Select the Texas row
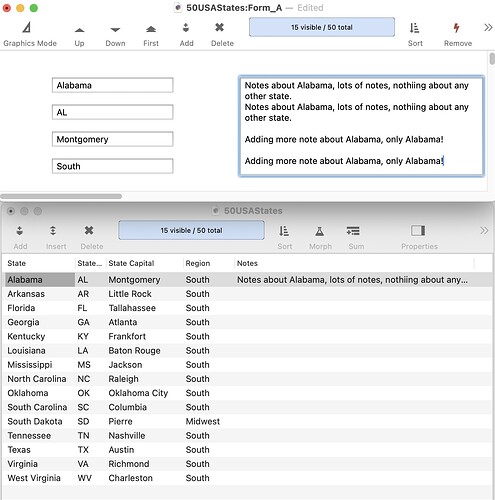495x500 pixels. (247, 450)
